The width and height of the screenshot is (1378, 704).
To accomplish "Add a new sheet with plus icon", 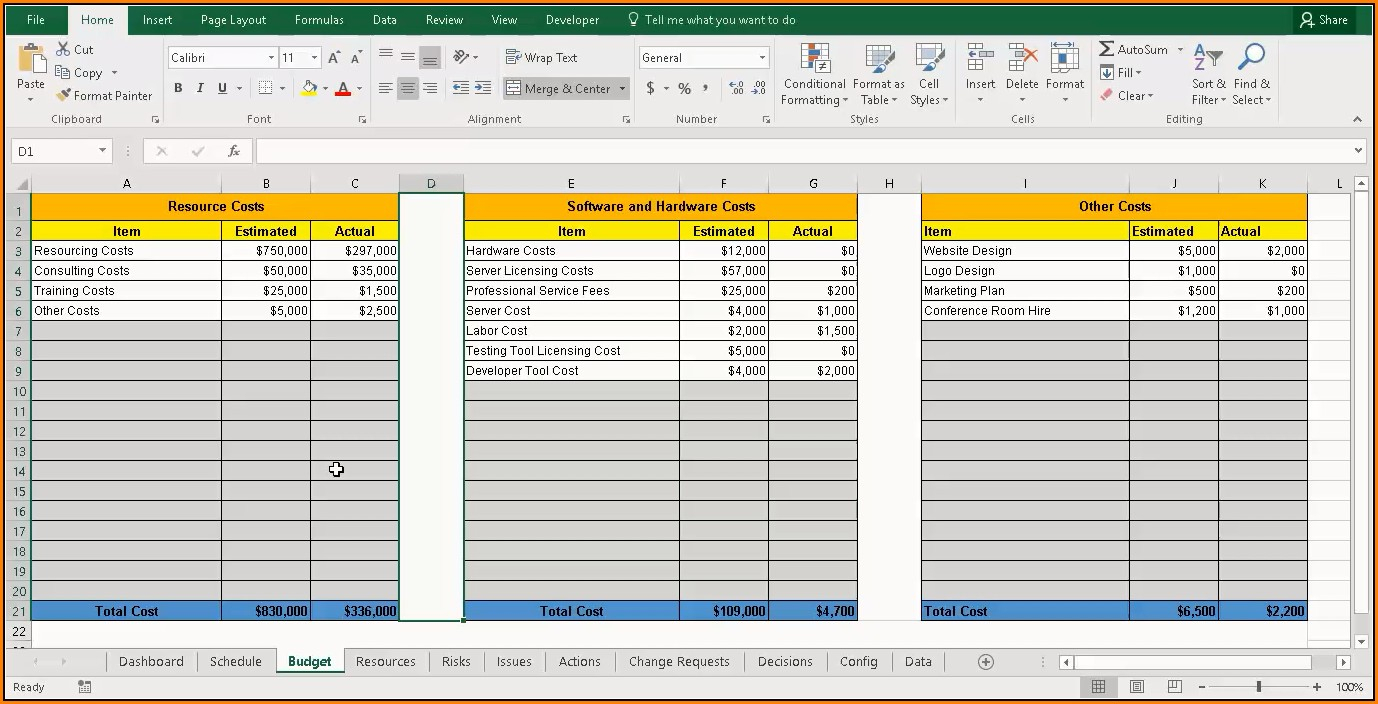I will (x=985, y=662).
